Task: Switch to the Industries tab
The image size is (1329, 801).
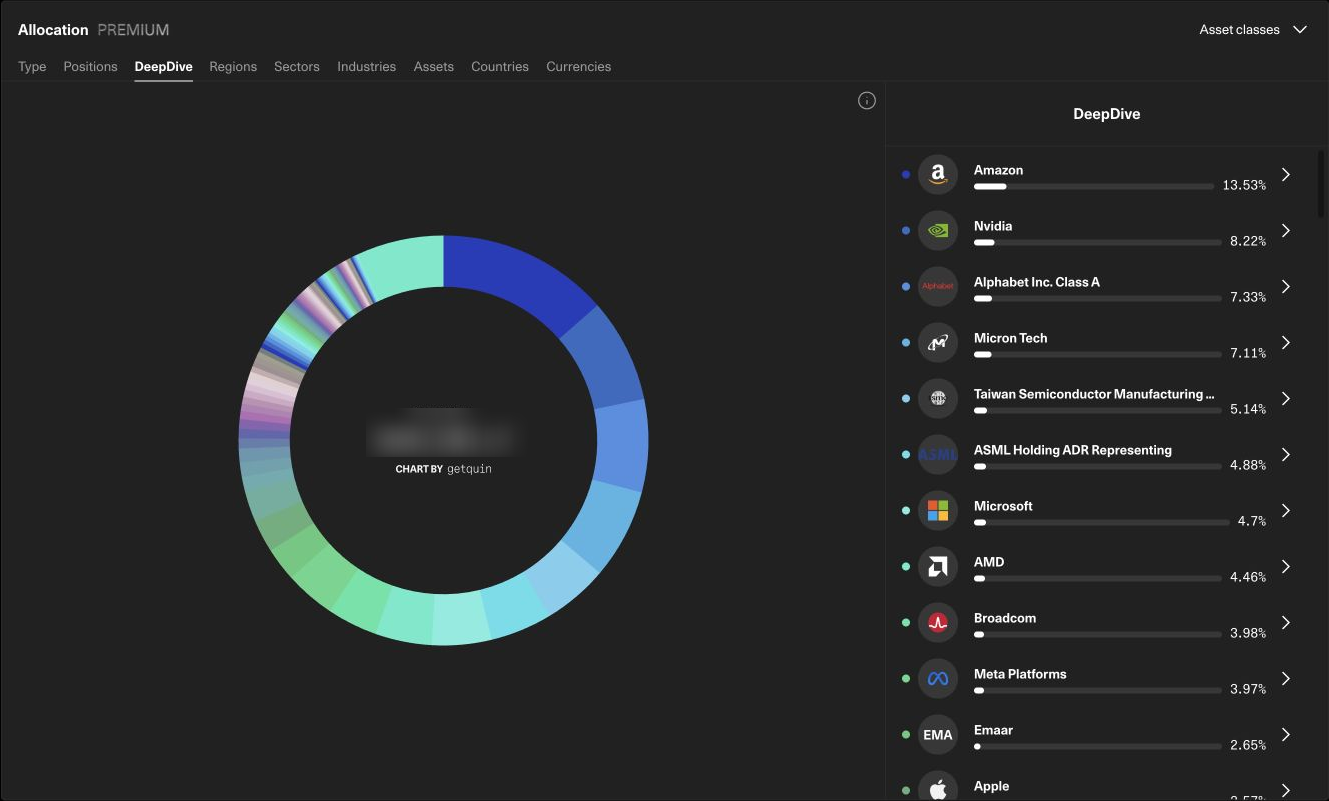Action: point(367,66)
